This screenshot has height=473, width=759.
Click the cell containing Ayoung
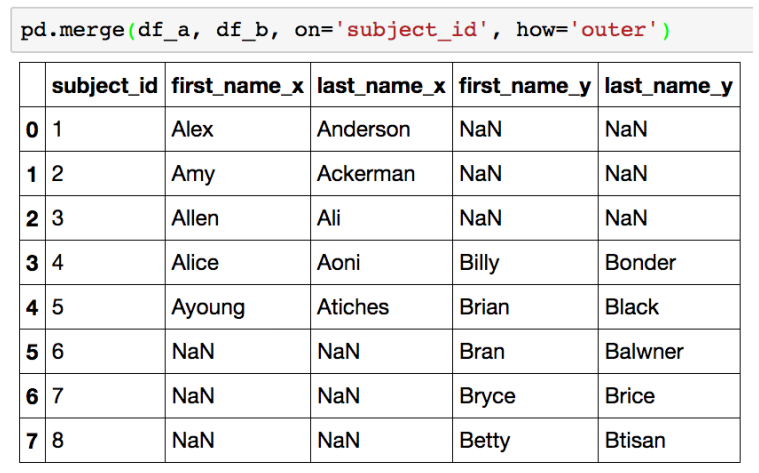(x=238, y=307)
